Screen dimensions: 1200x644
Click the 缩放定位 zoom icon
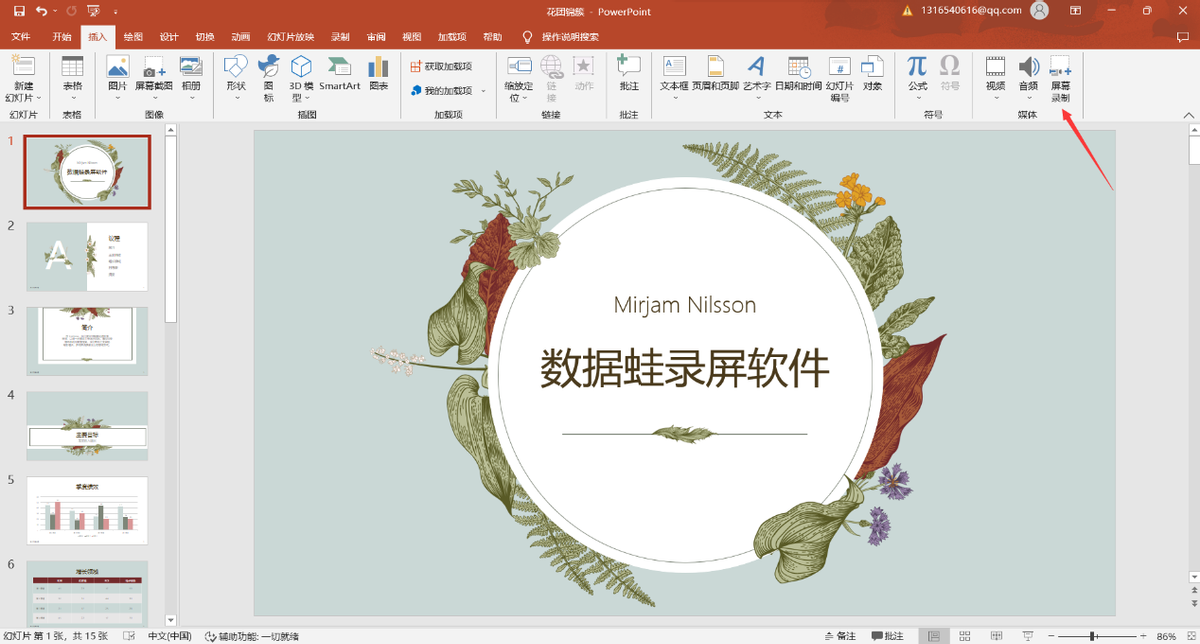(x=519, y=79)
